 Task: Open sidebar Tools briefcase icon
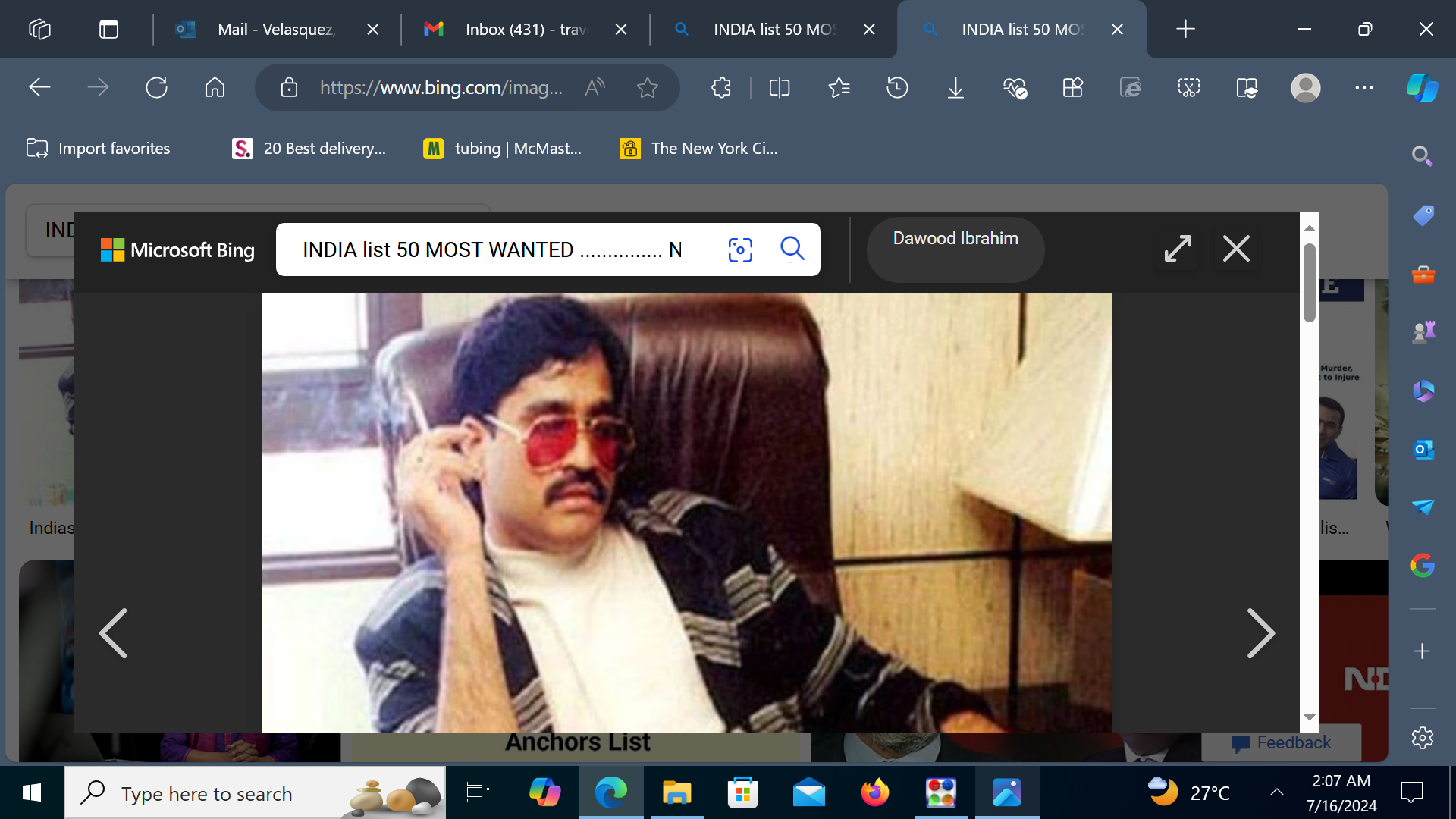(x=1423, y=274)
